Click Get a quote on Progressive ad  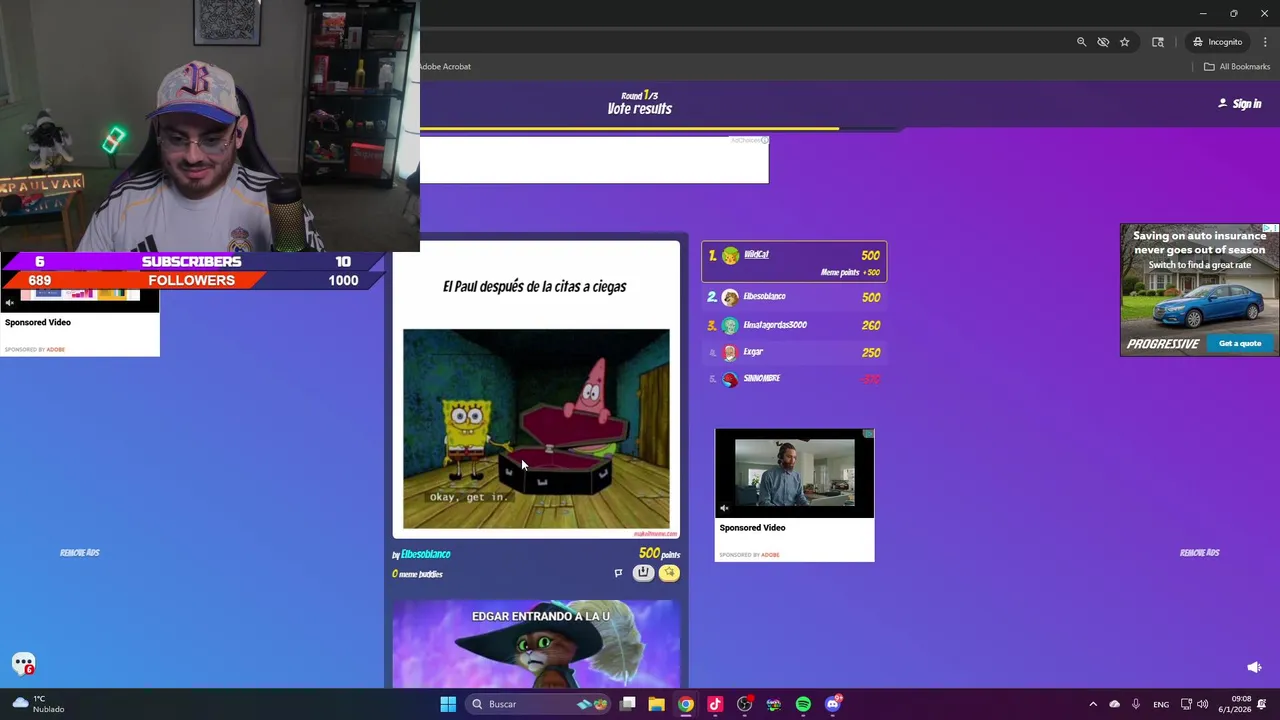1240,344
